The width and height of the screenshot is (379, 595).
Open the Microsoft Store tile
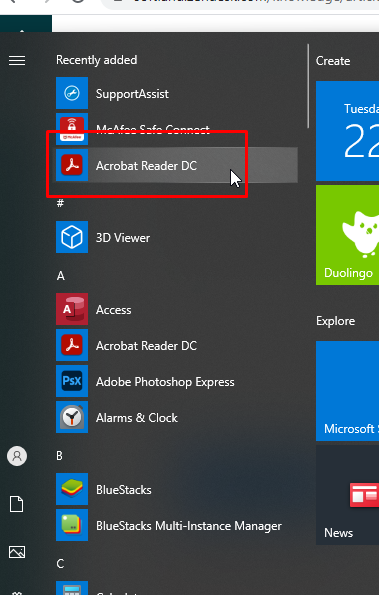348,391
